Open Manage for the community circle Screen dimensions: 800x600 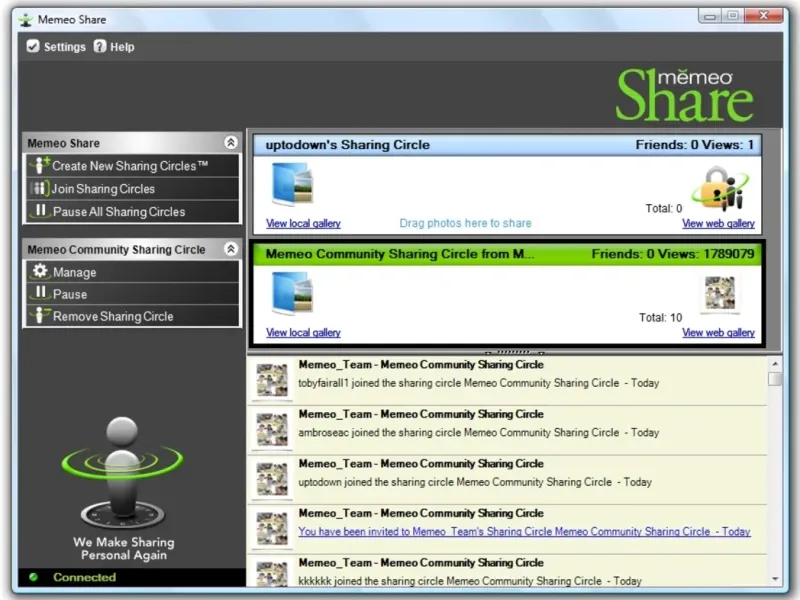[133, 272]
